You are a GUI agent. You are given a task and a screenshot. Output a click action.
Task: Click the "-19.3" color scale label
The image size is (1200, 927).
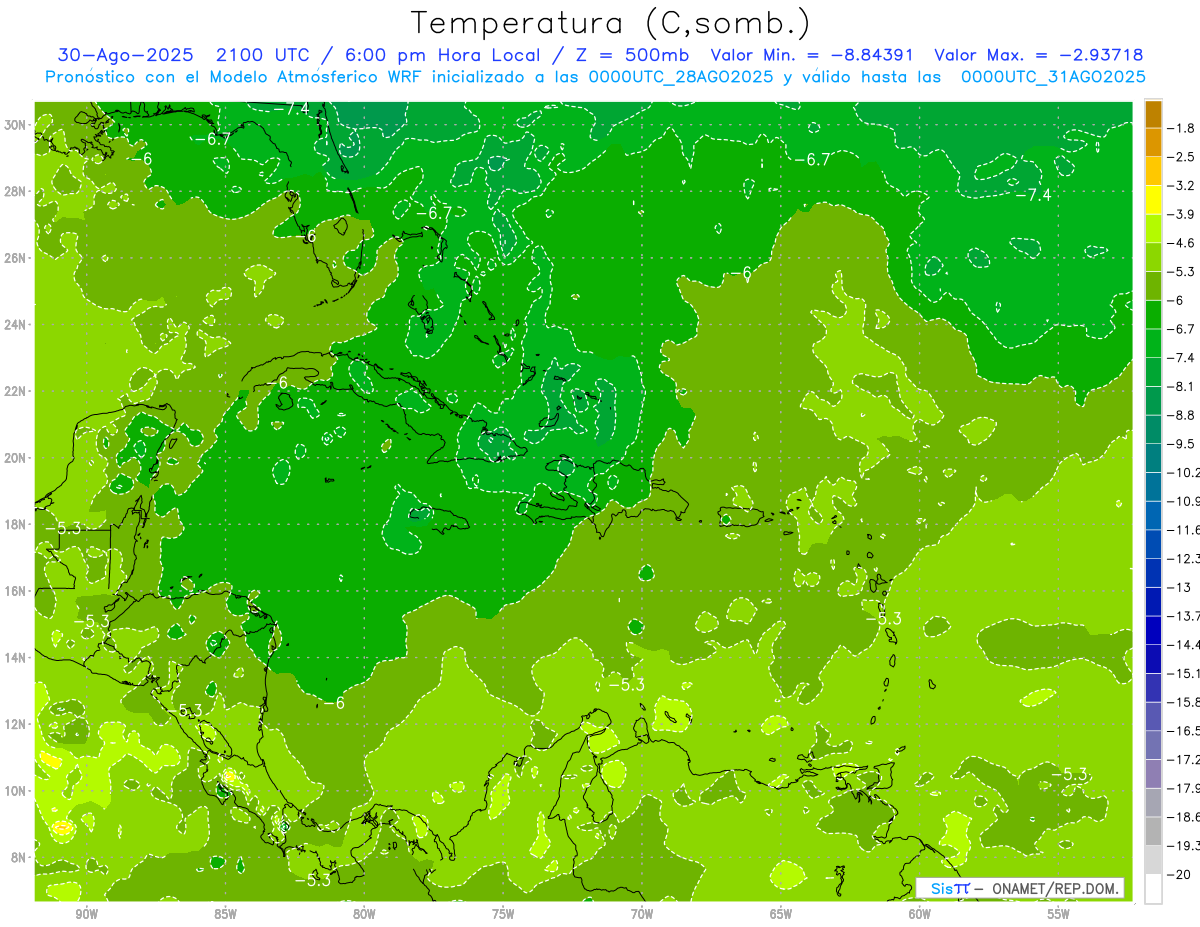tap(1184, 846)
